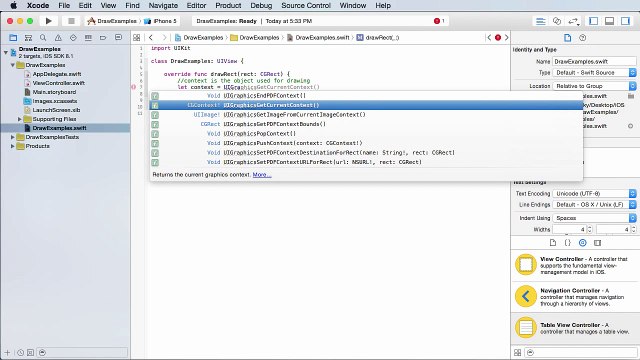Open the Breakpoint navigator

coord(103,38)
